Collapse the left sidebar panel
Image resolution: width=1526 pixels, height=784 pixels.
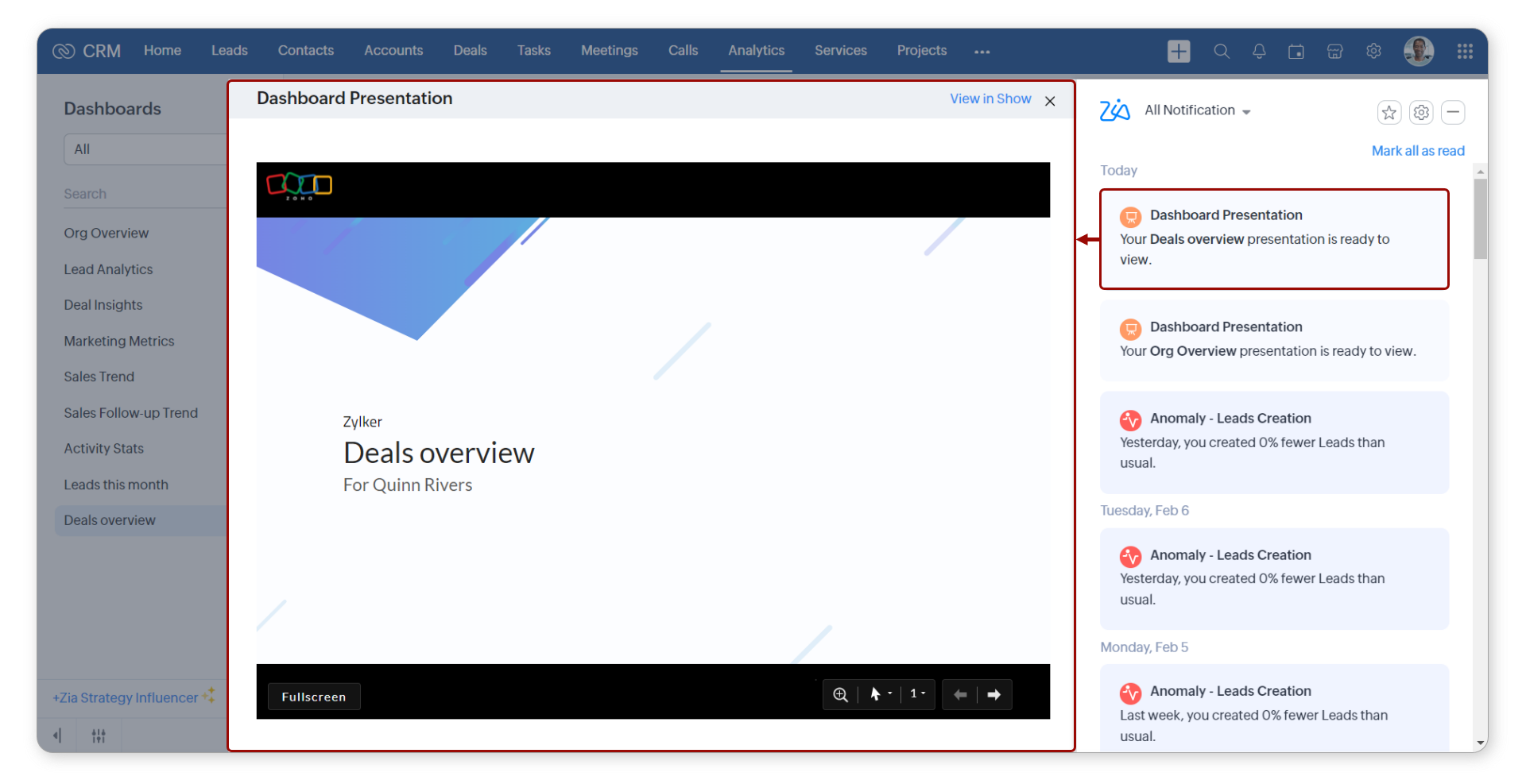tap(57, 736)
